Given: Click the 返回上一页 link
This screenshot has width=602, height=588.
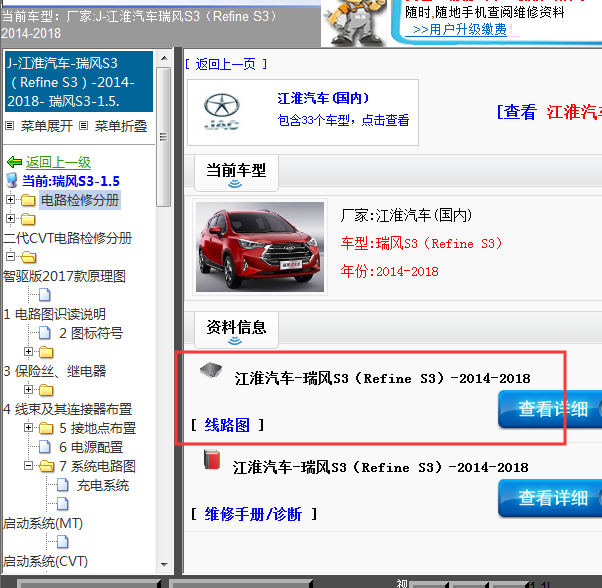Looking at the screenshot, I should pos(226,64).
